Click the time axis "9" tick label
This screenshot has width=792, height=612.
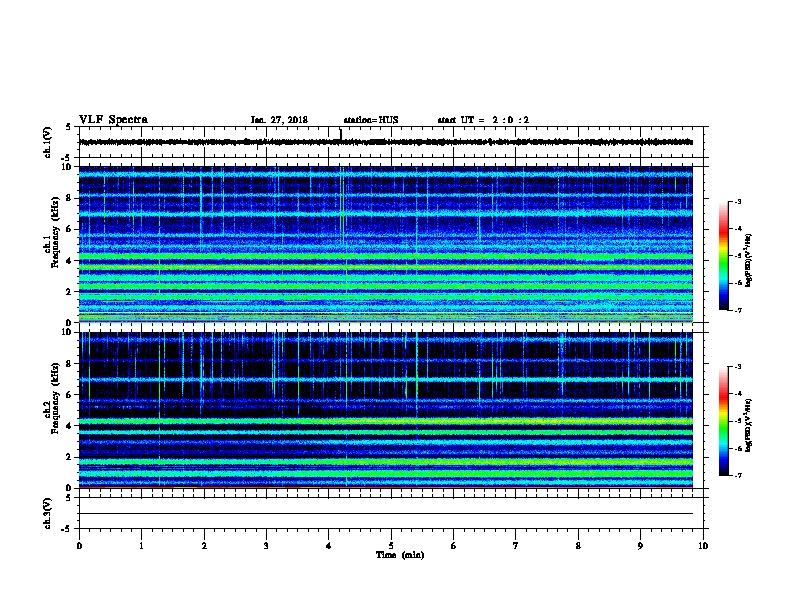(x=640, y=546)
